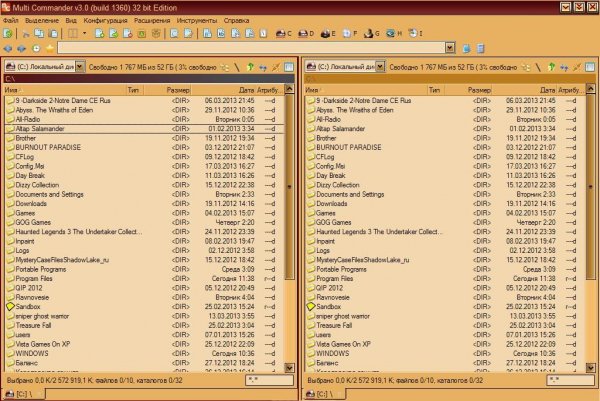The width and height of the screenshot is (600, 401).
Task: Click left panel root backslash icon
Action: [x=237, y=67]
